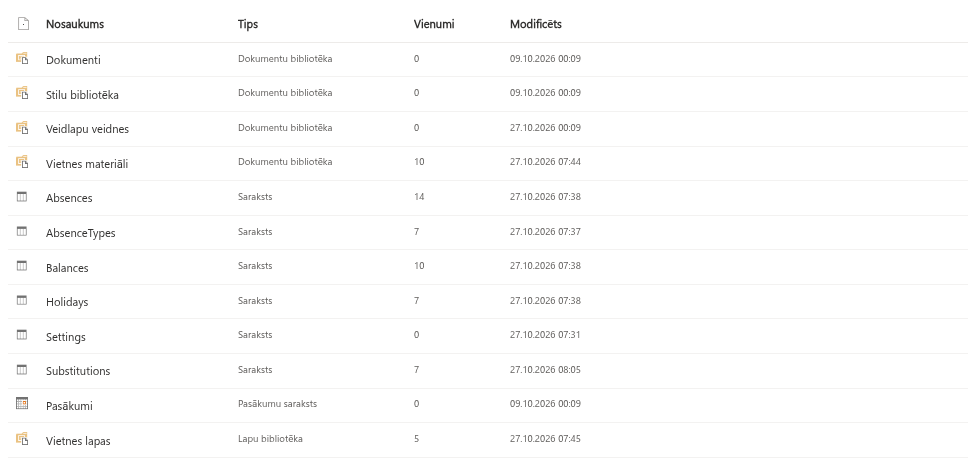Viewport: 968px width, 465px height.
Task: Click 'Saraksts' type in Holidays row
Action: tap(255, 301)
